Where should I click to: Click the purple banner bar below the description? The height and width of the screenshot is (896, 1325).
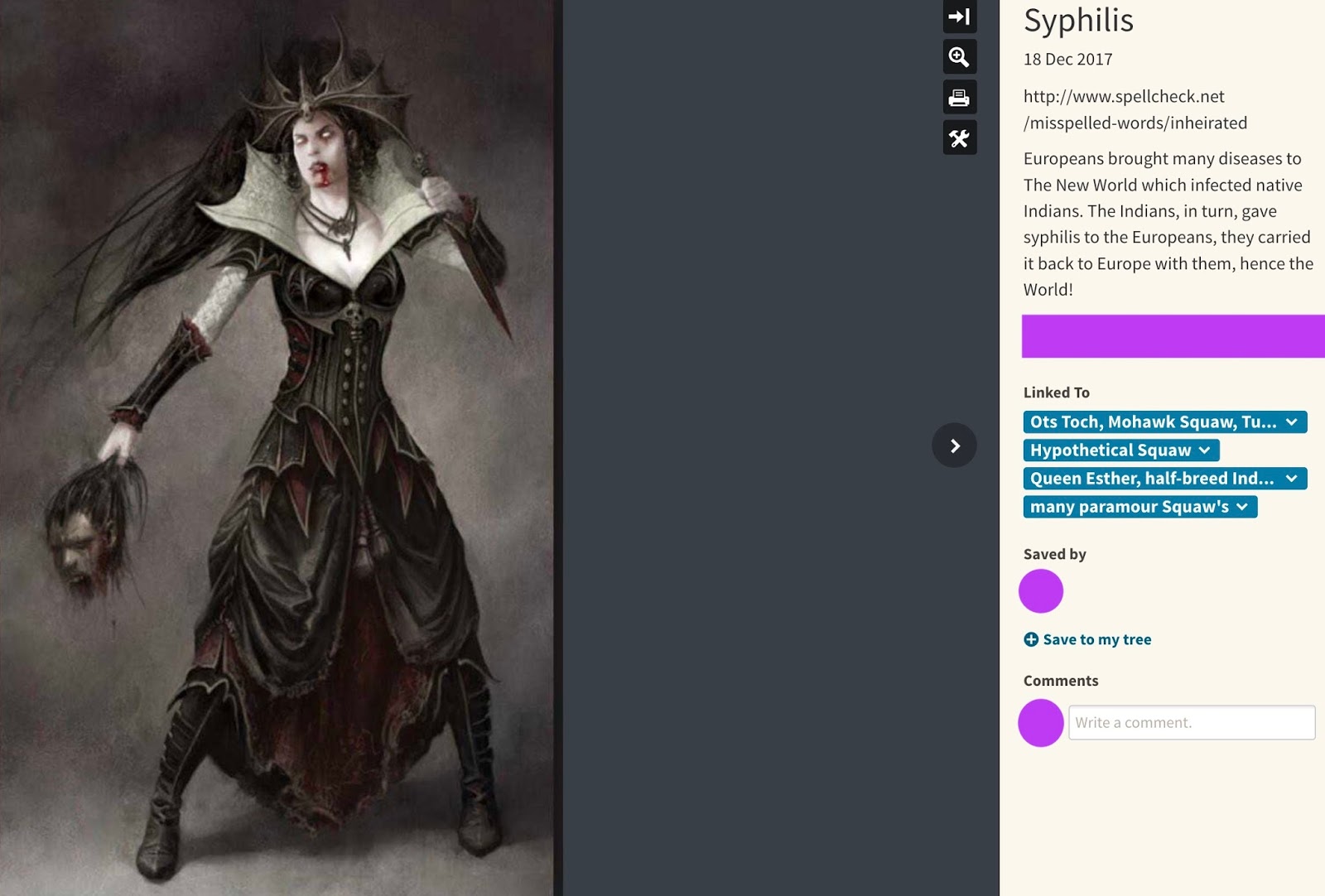click(x=1173, y=336)
